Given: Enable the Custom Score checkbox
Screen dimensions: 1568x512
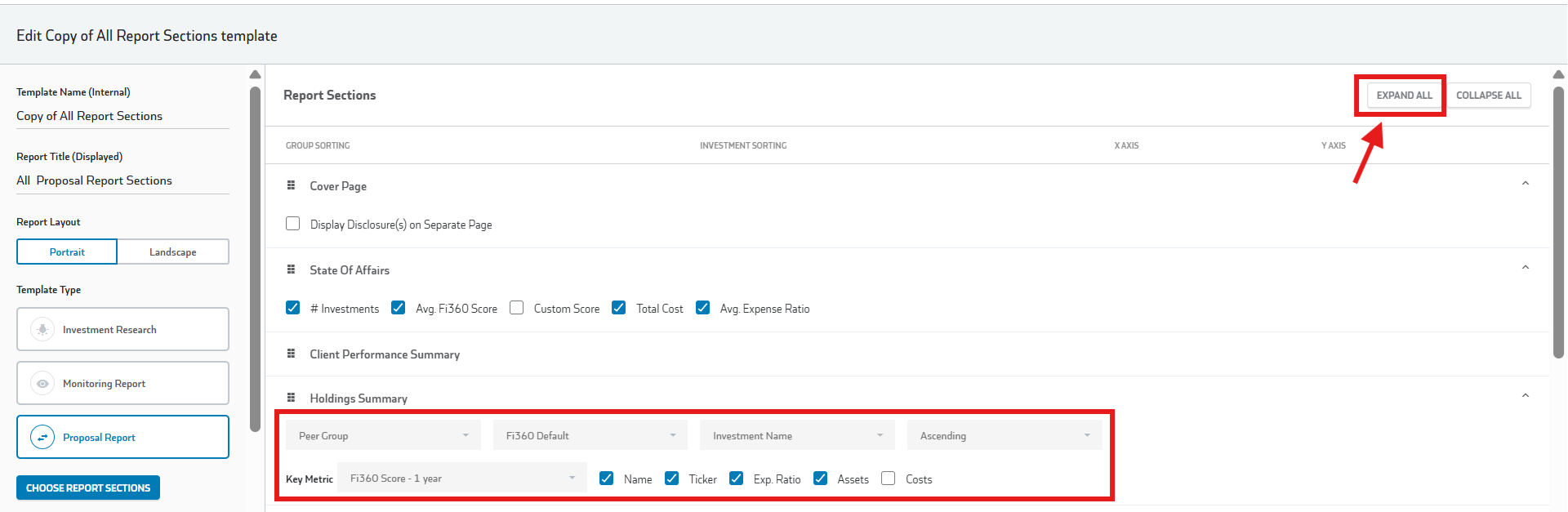Looking at the screenshot, I should (x=517, y=308).
